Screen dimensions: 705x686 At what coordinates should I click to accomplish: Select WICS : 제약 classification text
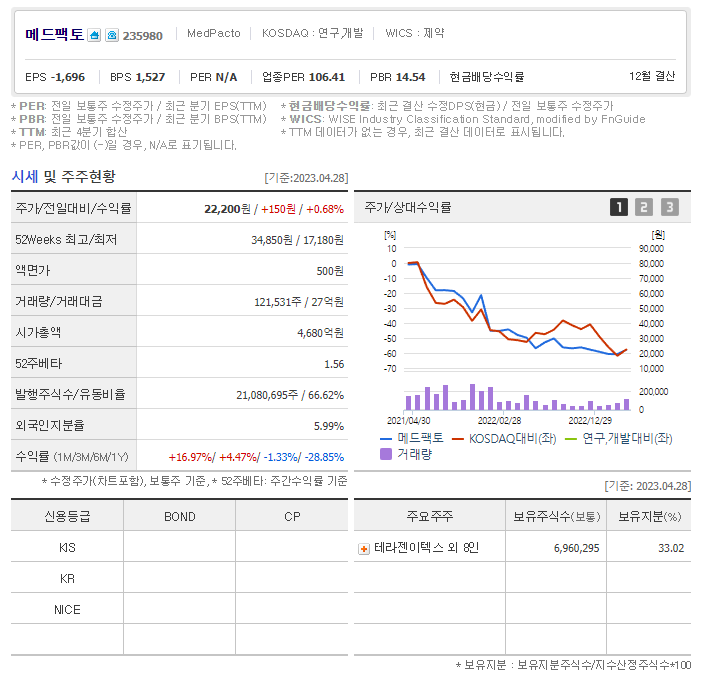pyautogui.click(x=415, y=33)
